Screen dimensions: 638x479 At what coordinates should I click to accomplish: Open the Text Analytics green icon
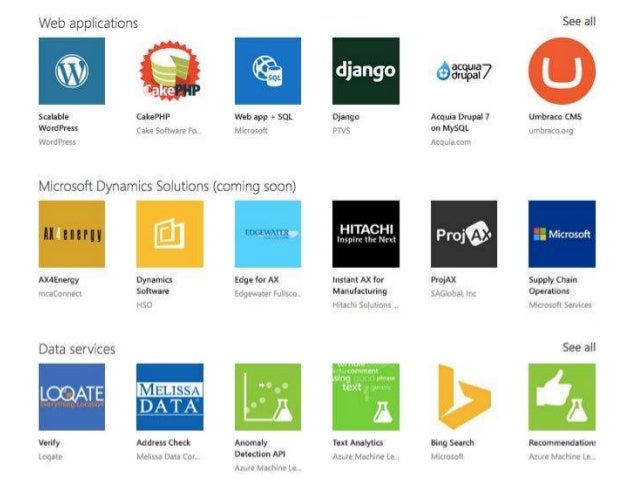[x=366, y=397]
